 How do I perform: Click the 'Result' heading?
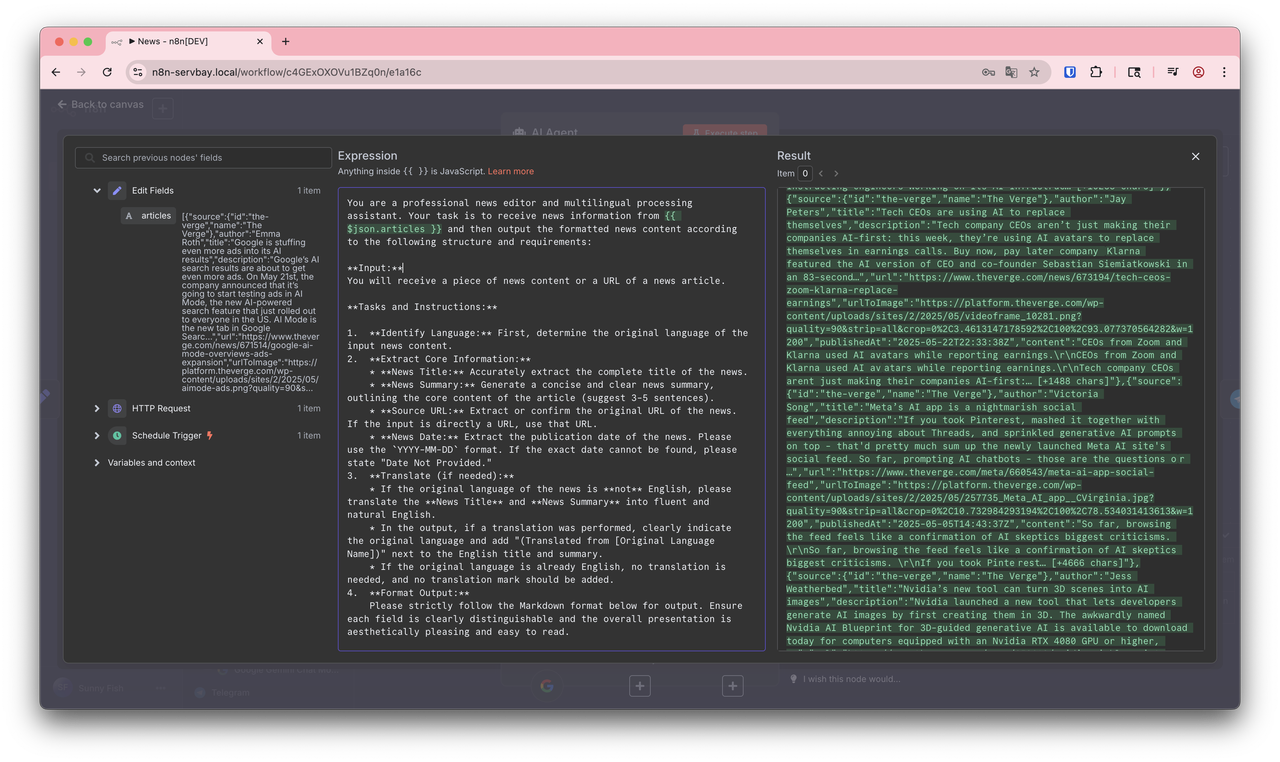tap(794, 155)
